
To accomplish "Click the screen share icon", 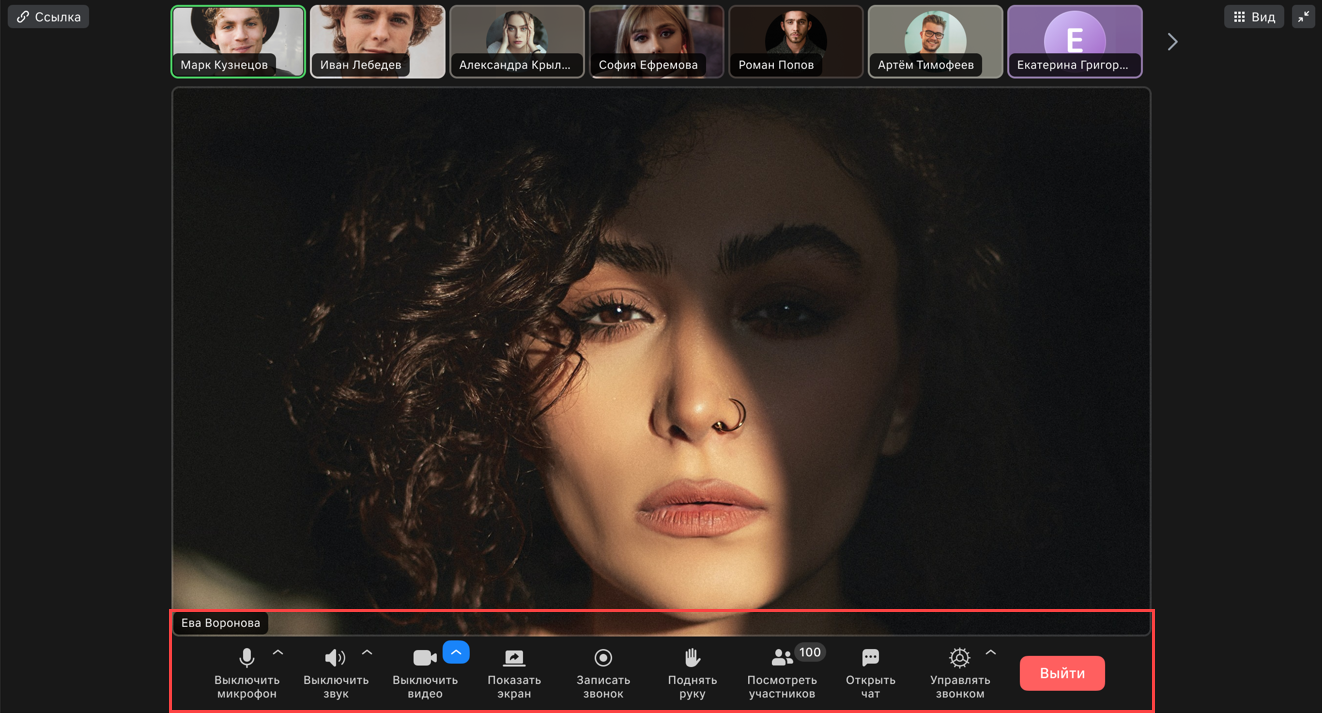I will pyautogui.click(x=514, y=658).
